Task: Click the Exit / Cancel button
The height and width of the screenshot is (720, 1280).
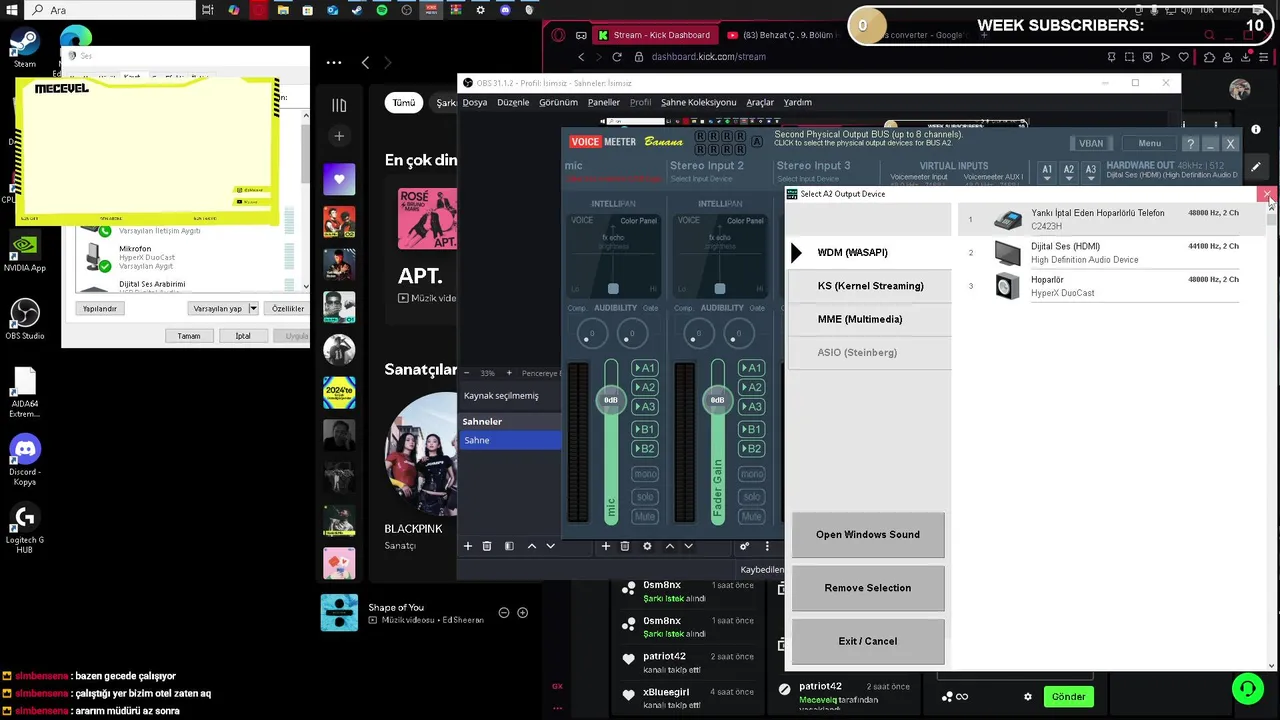Action: coord(868,641)
